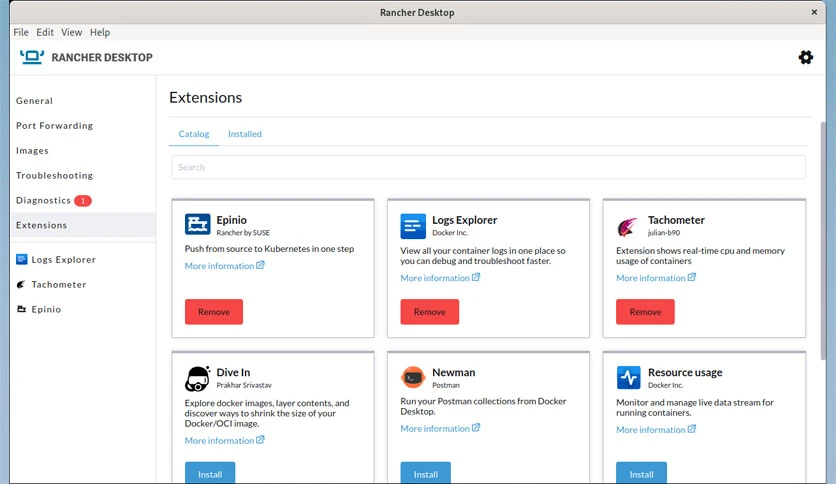Go to General in sidebar

point(34,101)
